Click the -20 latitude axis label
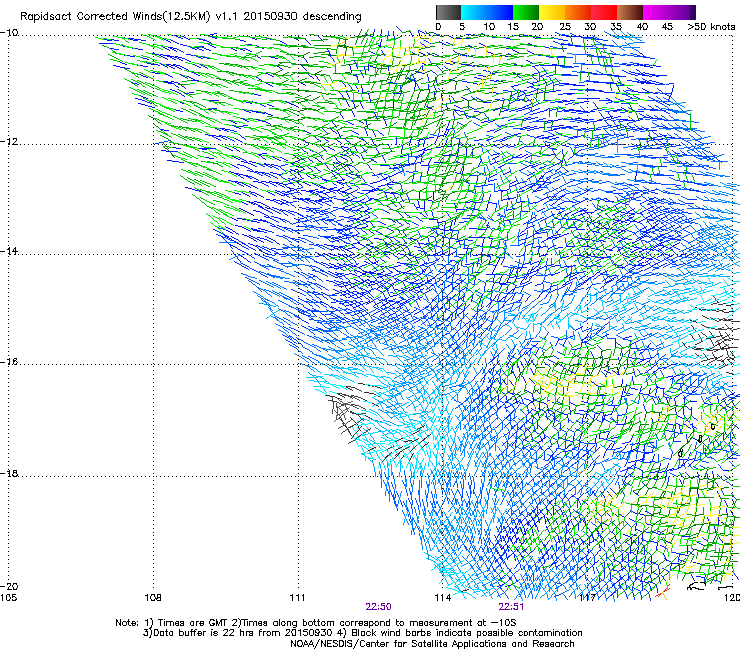 point(9,586)
